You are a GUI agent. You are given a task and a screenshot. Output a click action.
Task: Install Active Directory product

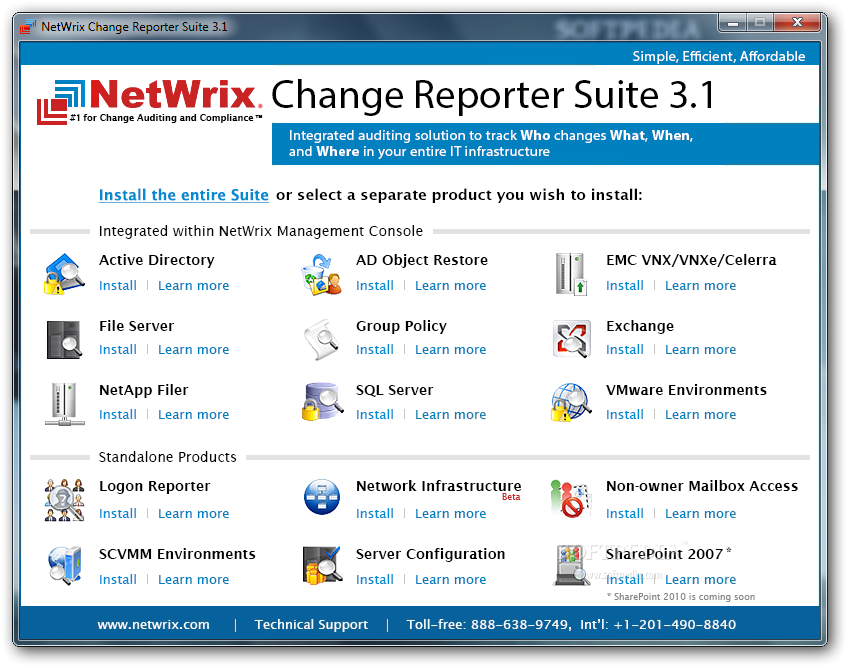click(x=118, y=286)
